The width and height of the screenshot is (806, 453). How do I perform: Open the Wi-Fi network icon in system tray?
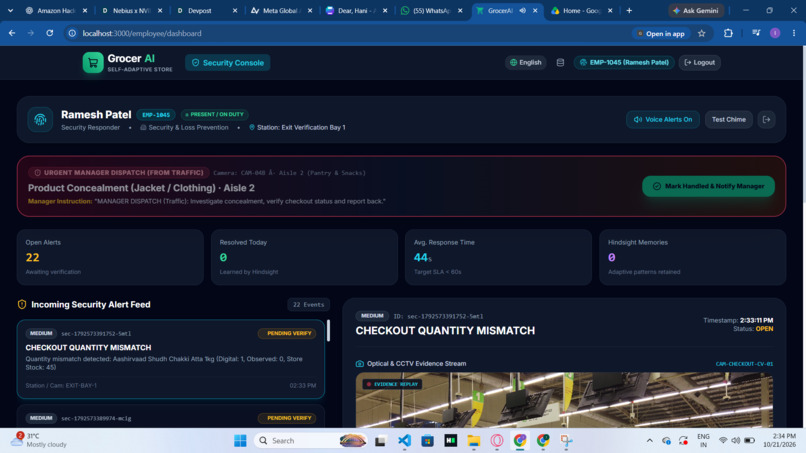point(723,441)
